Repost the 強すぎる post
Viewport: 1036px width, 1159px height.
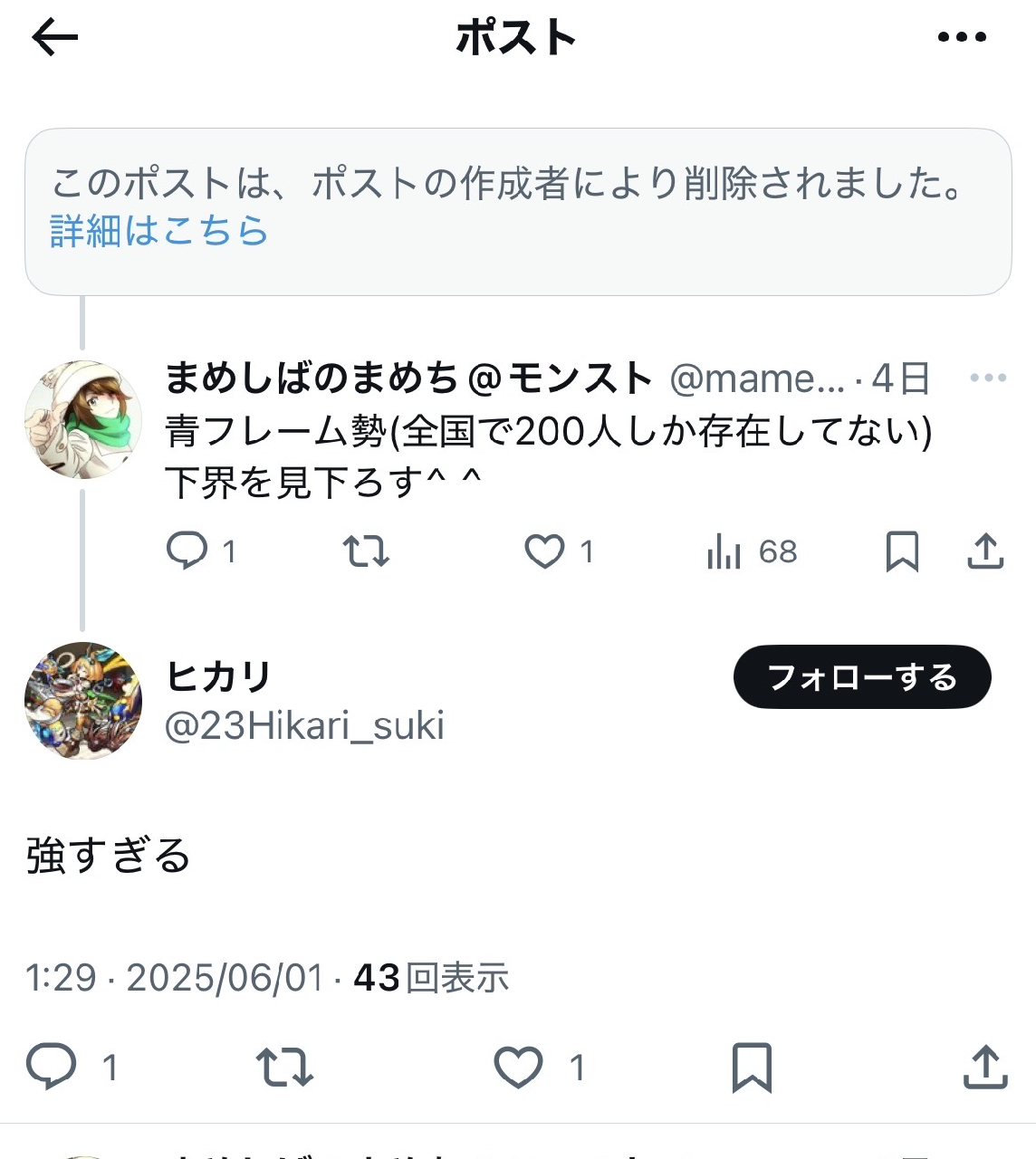click(284, 1067)
